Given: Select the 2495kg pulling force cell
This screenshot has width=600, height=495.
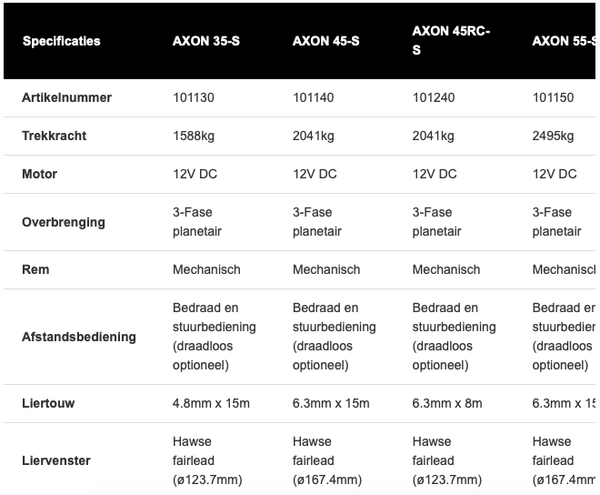Looking at the screenshot, I should 554,136.
